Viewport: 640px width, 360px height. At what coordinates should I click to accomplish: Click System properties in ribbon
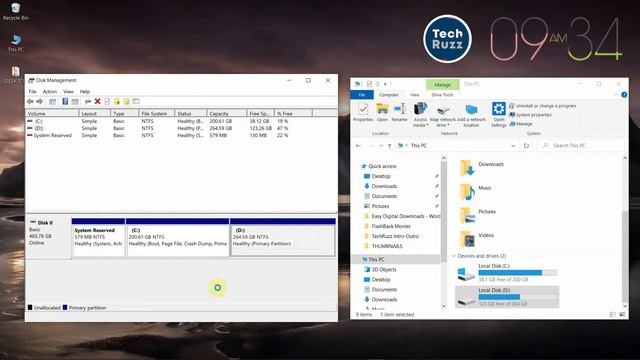(x=530, y=115)
